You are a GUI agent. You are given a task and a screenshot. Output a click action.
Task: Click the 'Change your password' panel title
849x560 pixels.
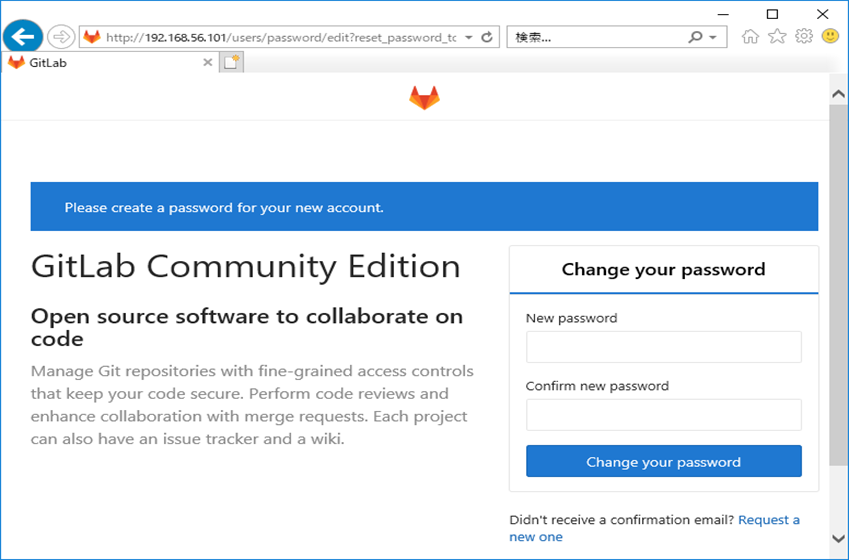pos(663,269)
